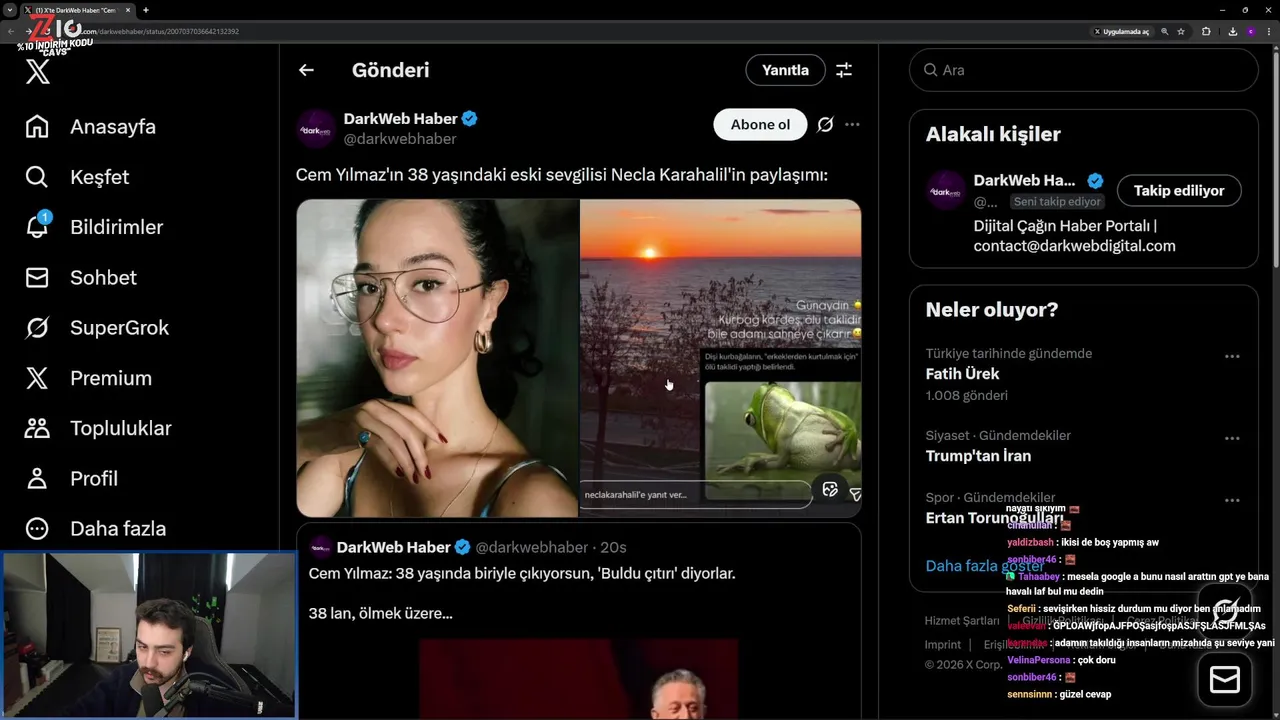Open the Daha fazla menu in sidebar
This screenshot has width=1280, height=720.
(95, 528)
